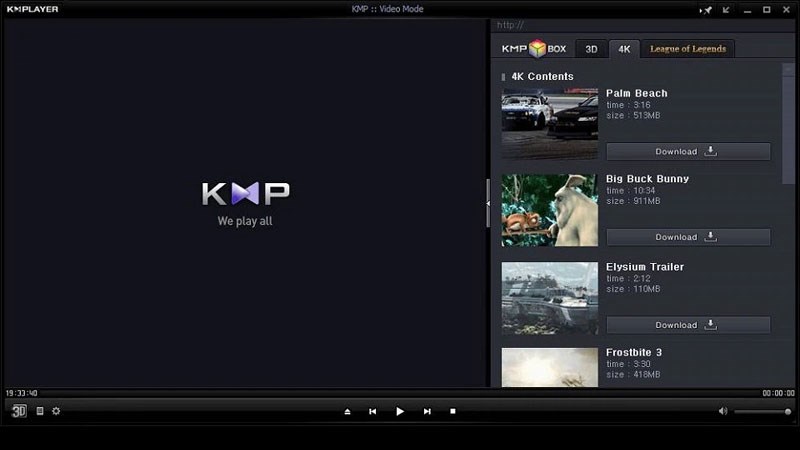Screen dimensions: 800x450
Task: Download the Palm Beach video
Action: coord(688,152)
